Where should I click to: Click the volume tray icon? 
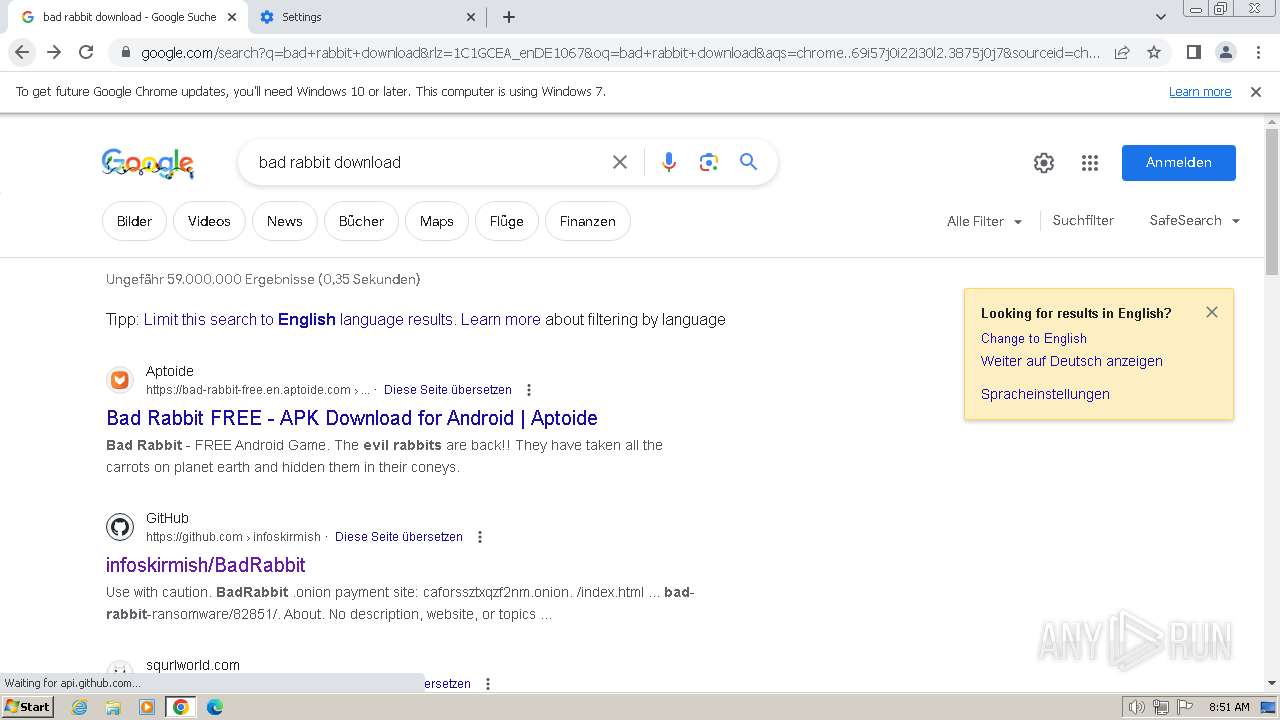1136,707
